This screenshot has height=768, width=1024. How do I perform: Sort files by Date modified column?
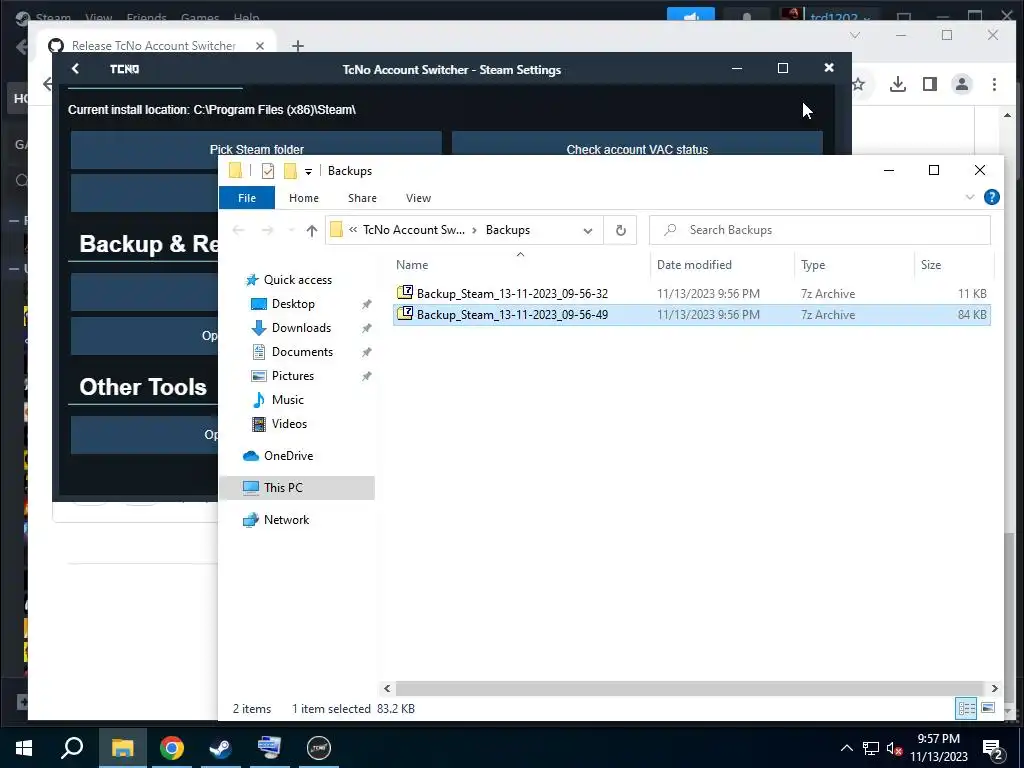coord(694,264)
